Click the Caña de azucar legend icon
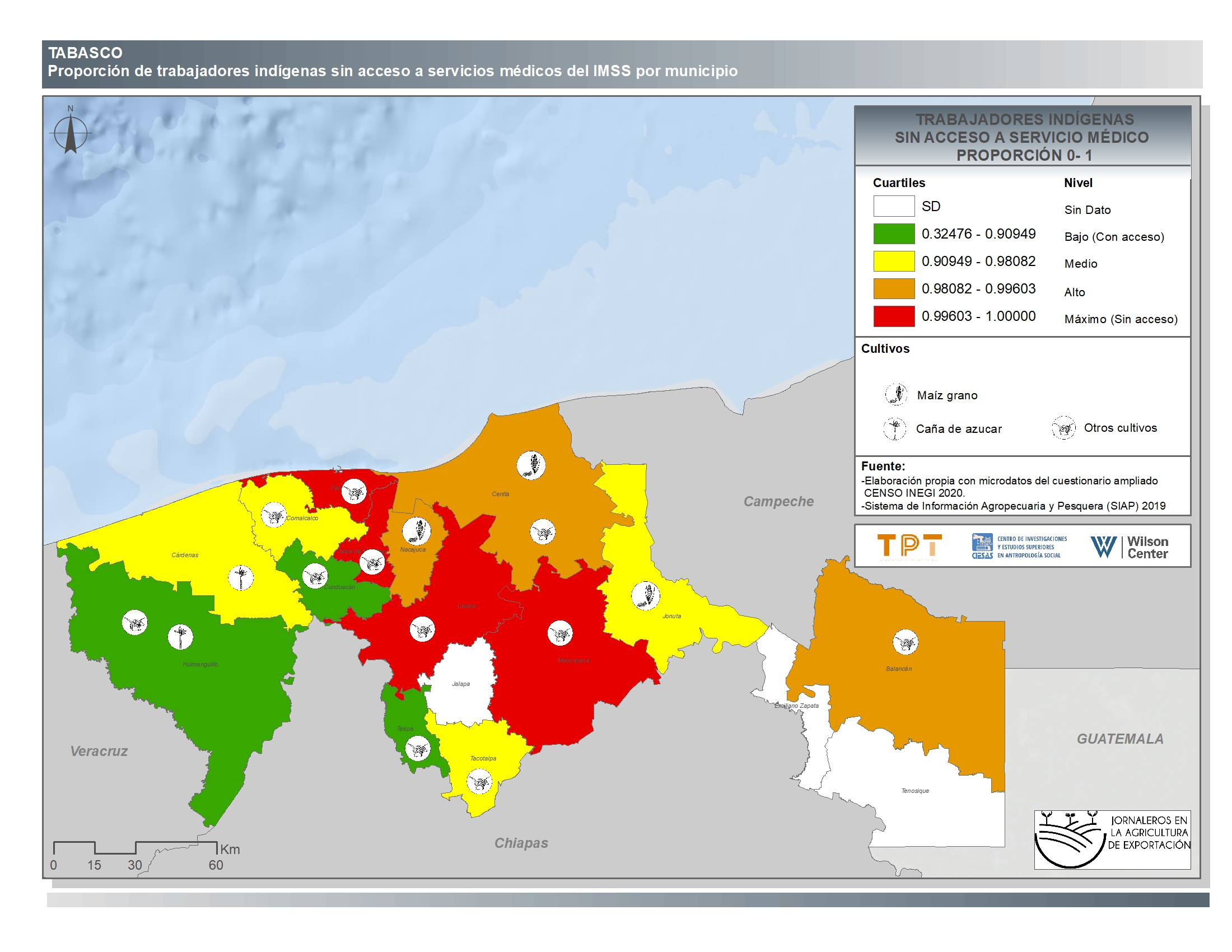This screenshot has width=1232, height=952. tap(895, 428)
